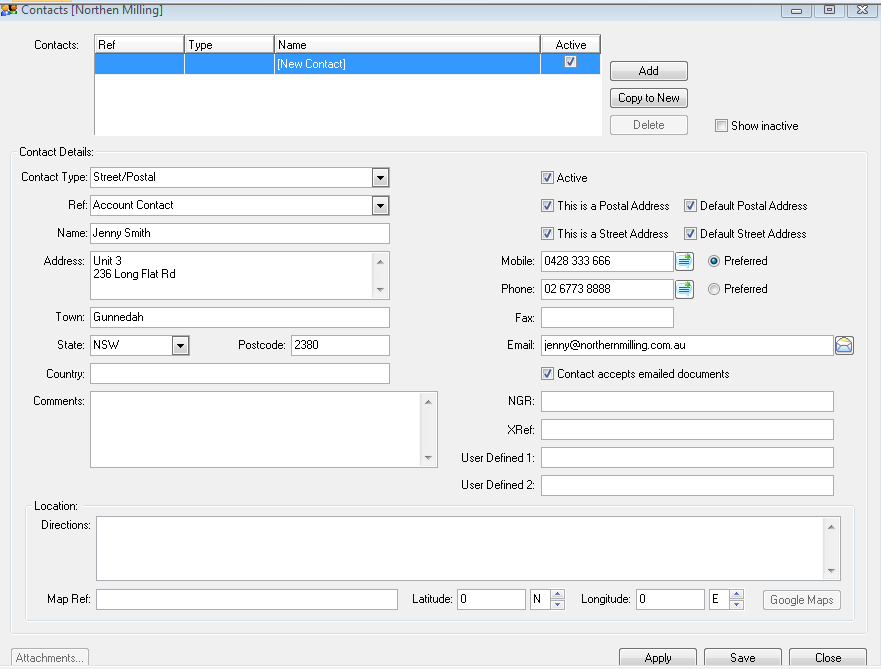The image size is (881, 669).
Task: Open the State dropdown showing NSW
Action: 180,345
